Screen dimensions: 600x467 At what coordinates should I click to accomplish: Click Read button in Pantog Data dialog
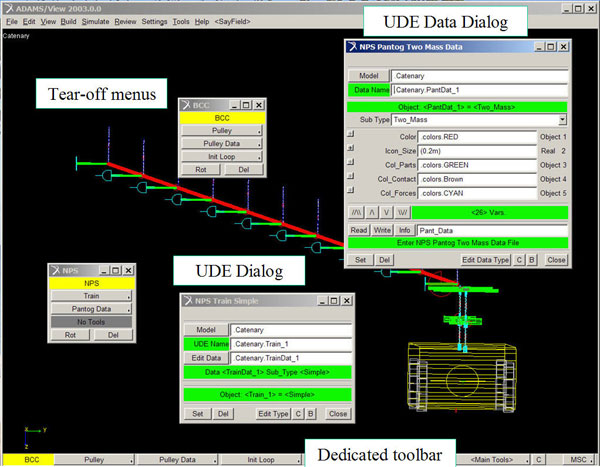(x=359, y=230)
